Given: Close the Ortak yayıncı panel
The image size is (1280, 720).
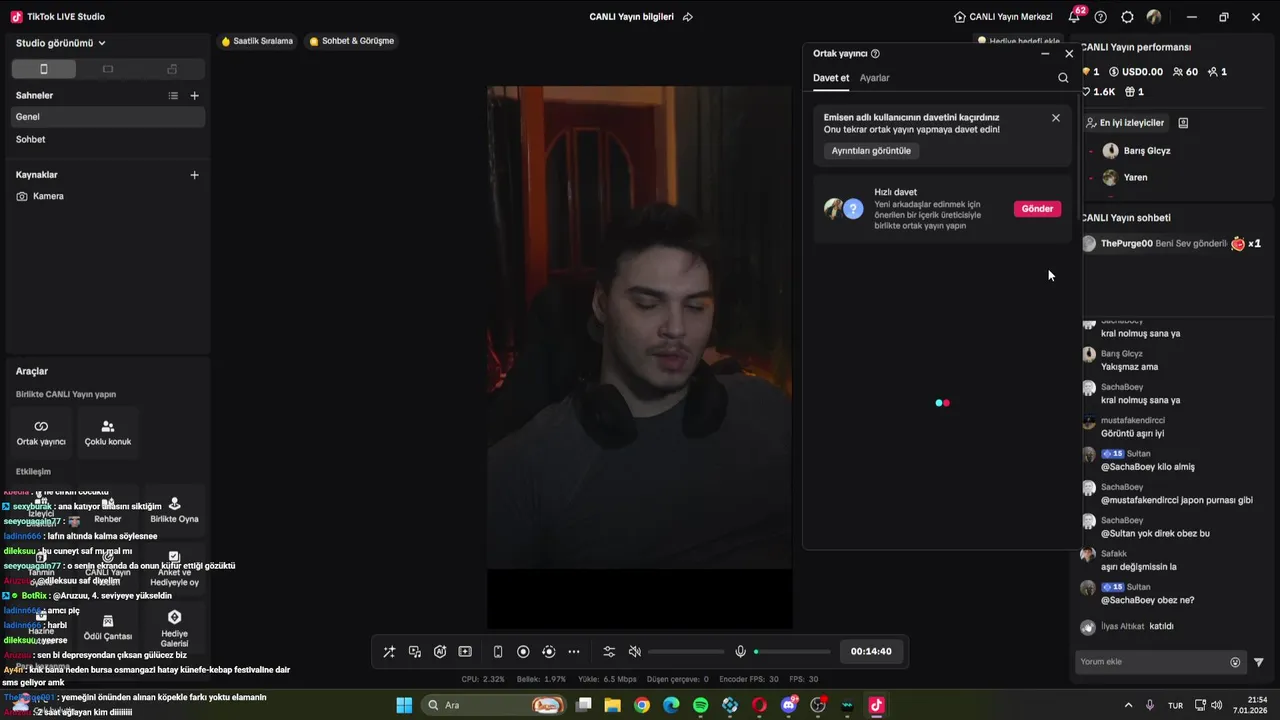Looking at the screenshot, I should coord(1069,54).
